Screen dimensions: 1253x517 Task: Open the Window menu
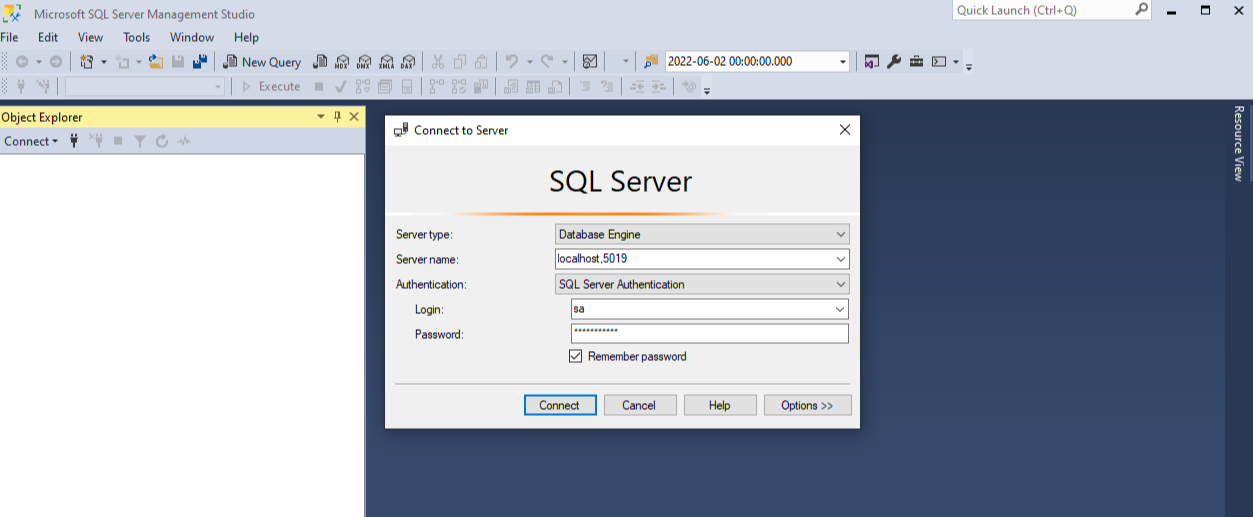click(x=192, y=37)
